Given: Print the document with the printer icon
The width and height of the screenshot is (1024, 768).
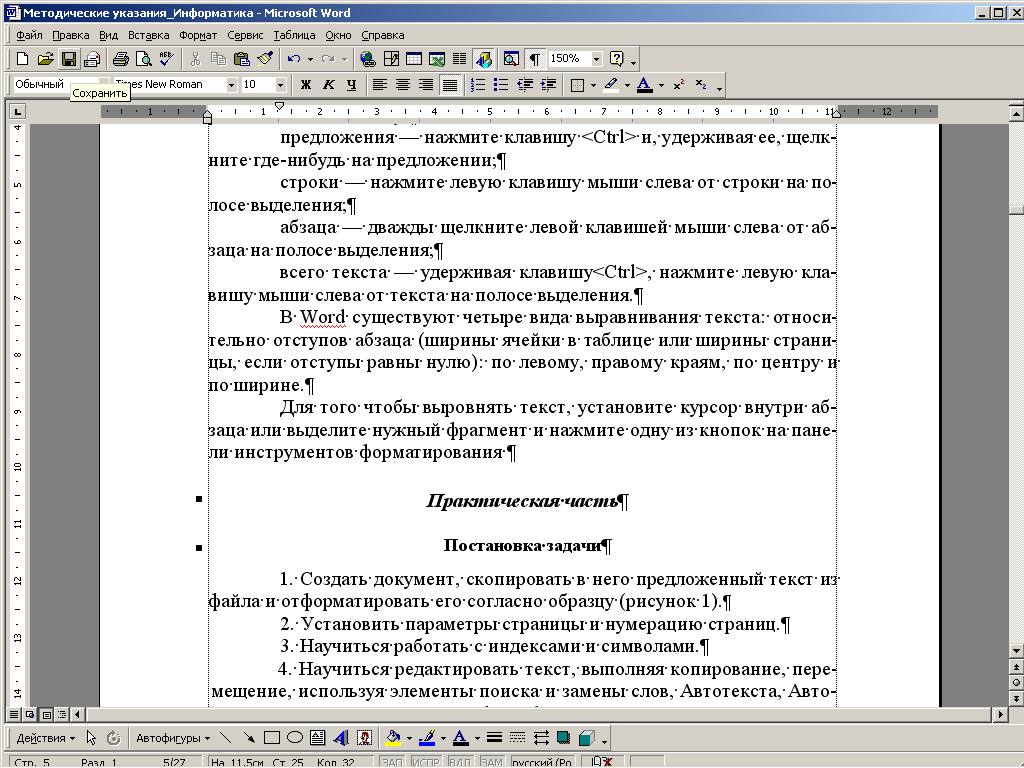Looking at the screenshot, I should click(120, 59).
